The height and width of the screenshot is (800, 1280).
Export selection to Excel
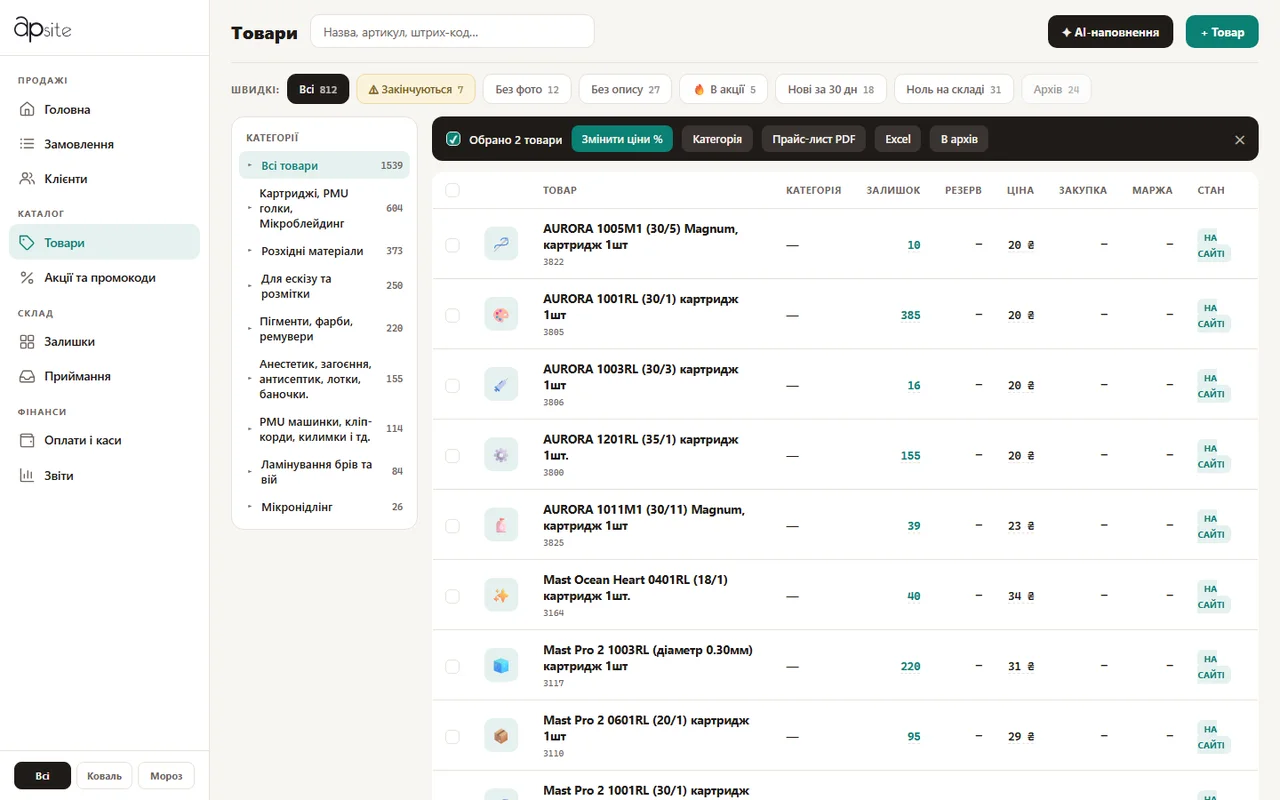(x=898, y=139)
